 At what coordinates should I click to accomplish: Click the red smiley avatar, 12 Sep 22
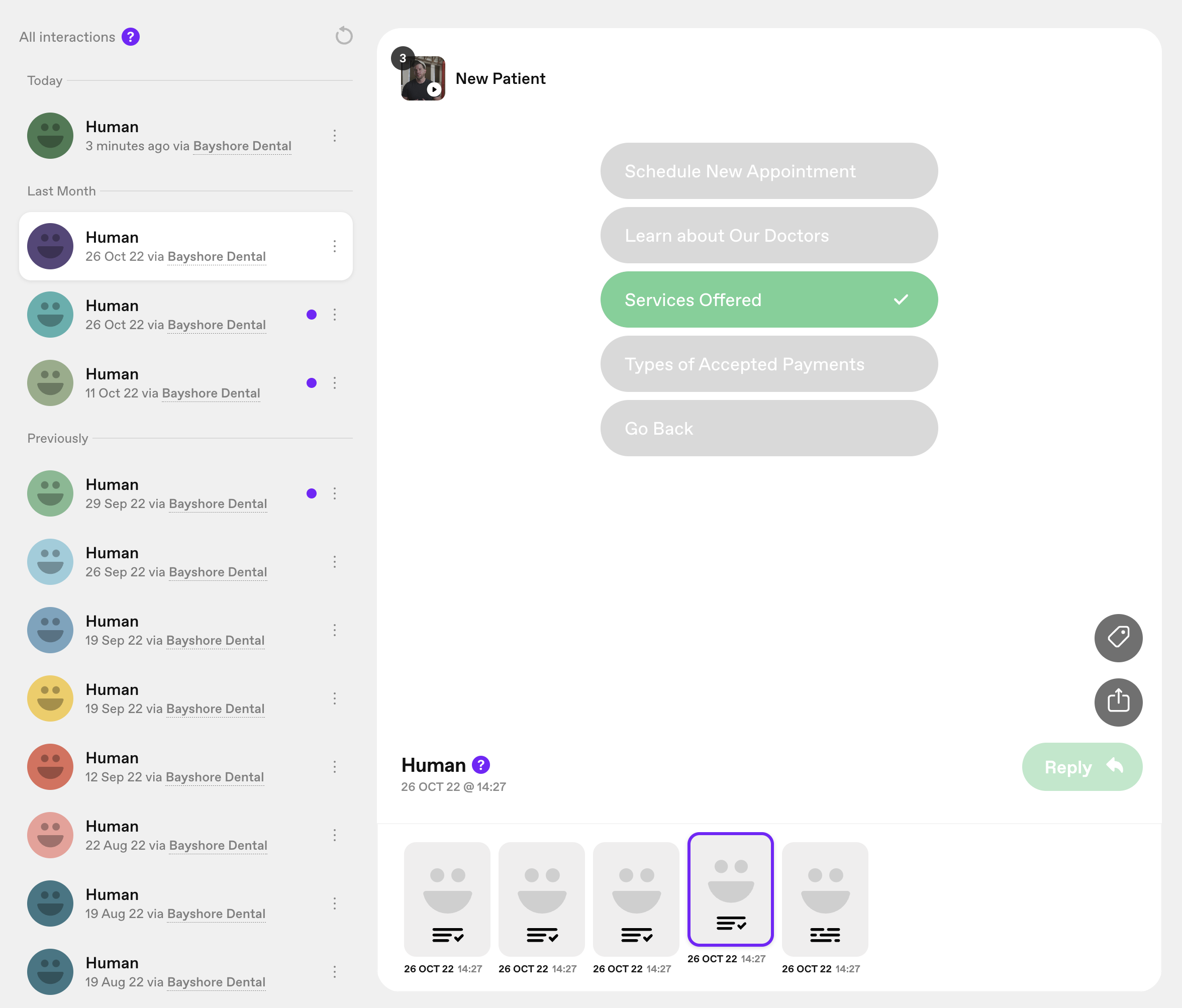[x=50, y=766]
